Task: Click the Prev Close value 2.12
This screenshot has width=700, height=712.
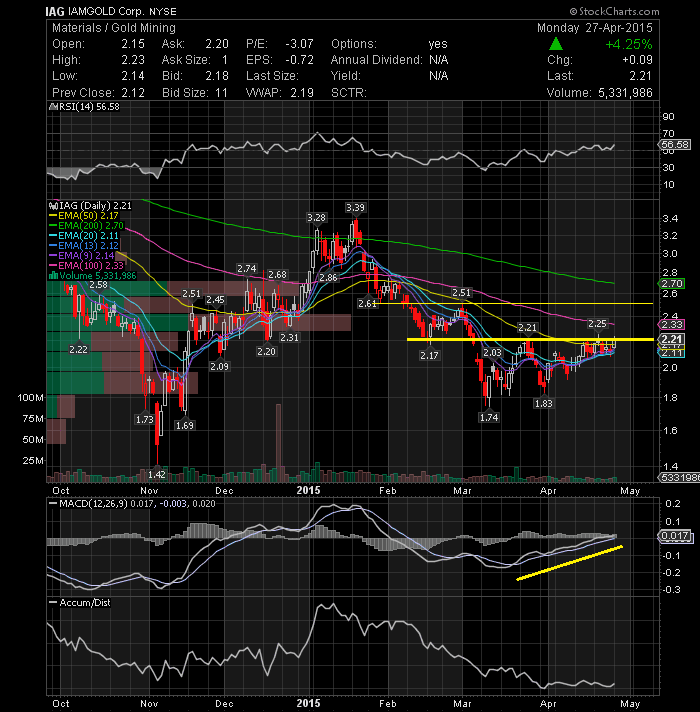Action: pos(133,93)
